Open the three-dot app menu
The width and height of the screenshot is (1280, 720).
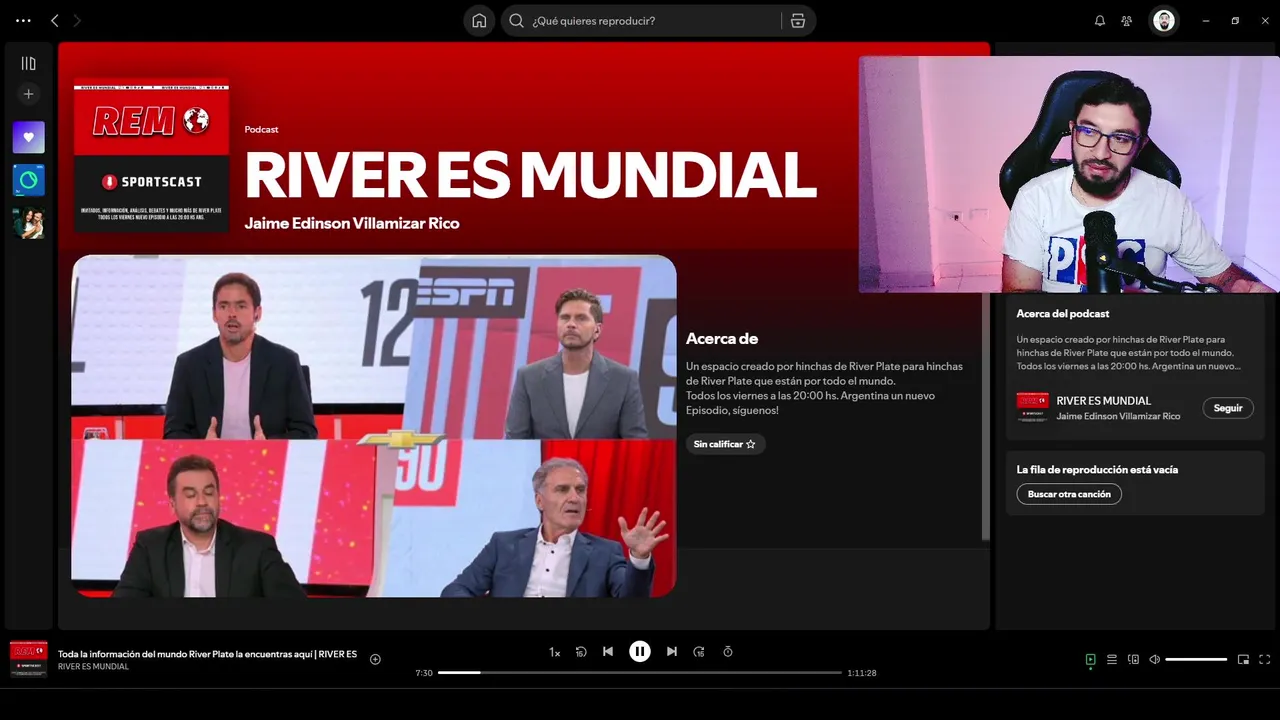point(23,20)
